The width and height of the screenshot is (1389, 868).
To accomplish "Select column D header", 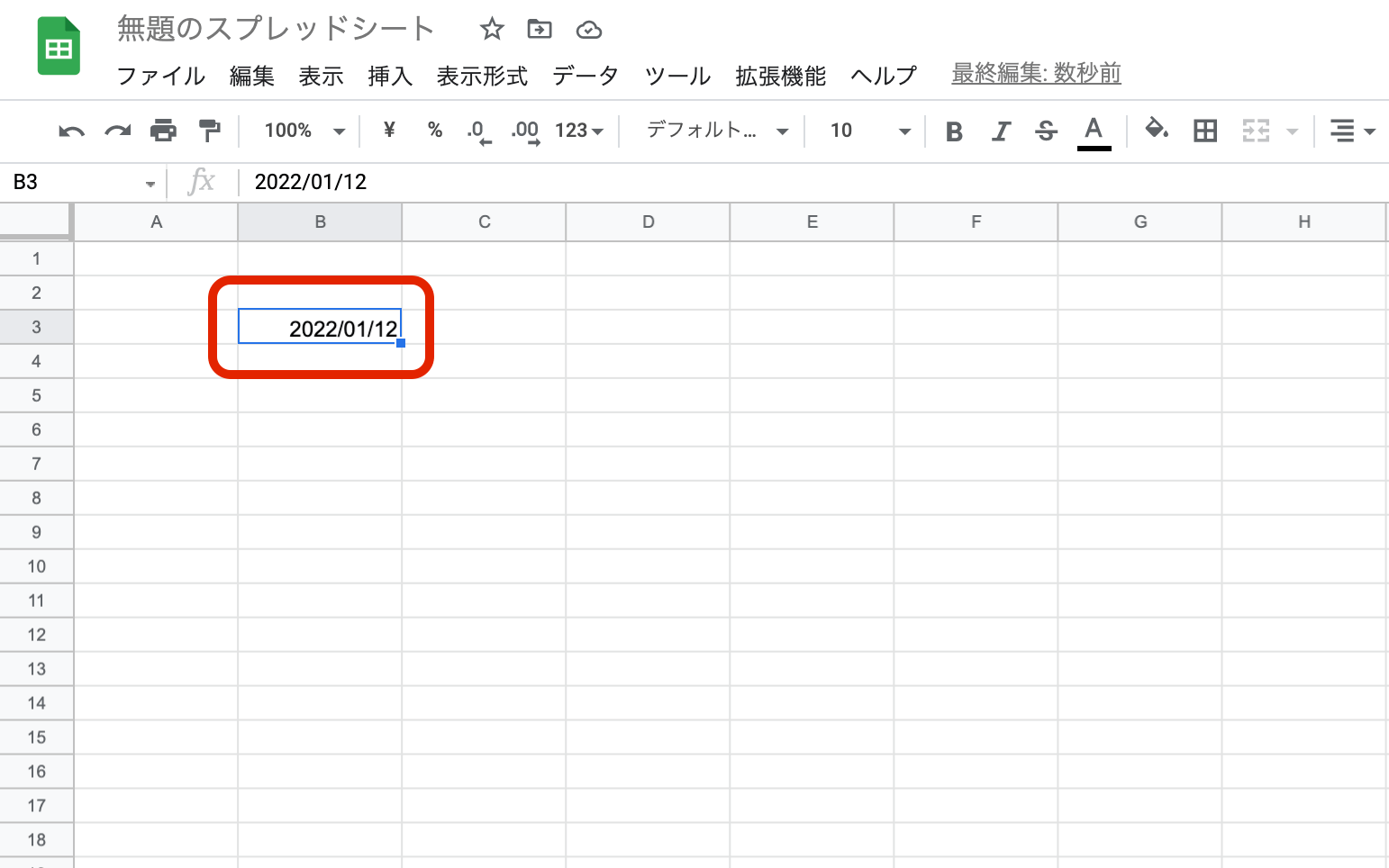I will (648, 222).
